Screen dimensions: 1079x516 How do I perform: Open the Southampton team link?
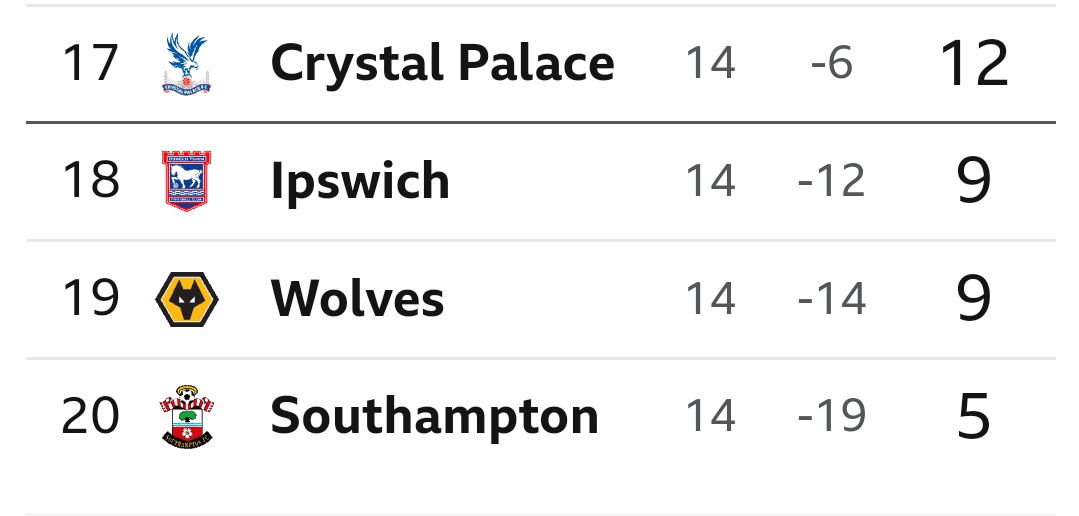click(434, 417)
